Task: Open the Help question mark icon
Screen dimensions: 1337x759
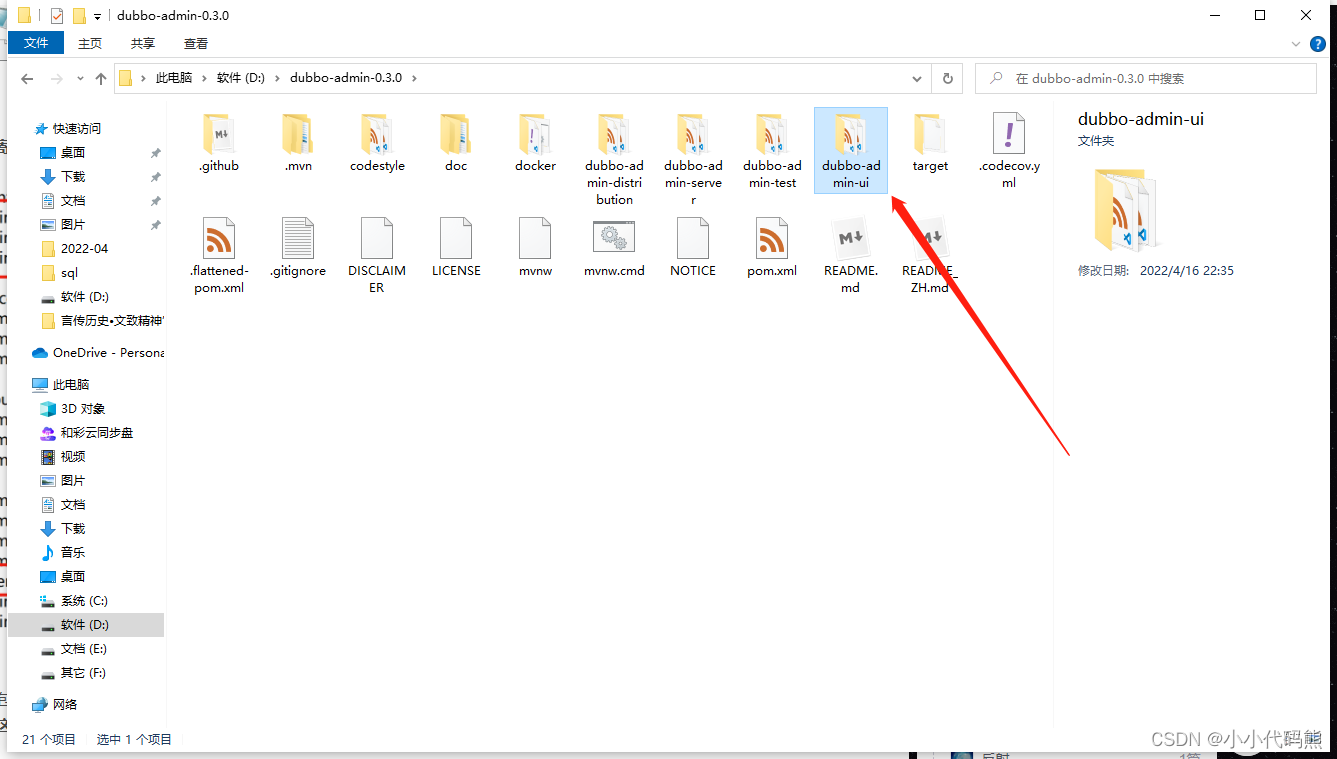Action: click(1318, 44)
